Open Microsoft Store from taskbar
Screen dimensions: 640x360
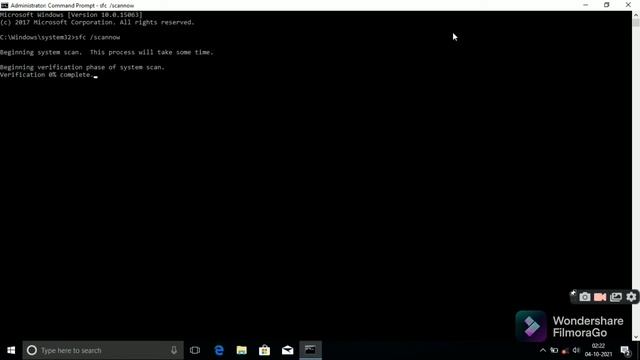[264, 350]
